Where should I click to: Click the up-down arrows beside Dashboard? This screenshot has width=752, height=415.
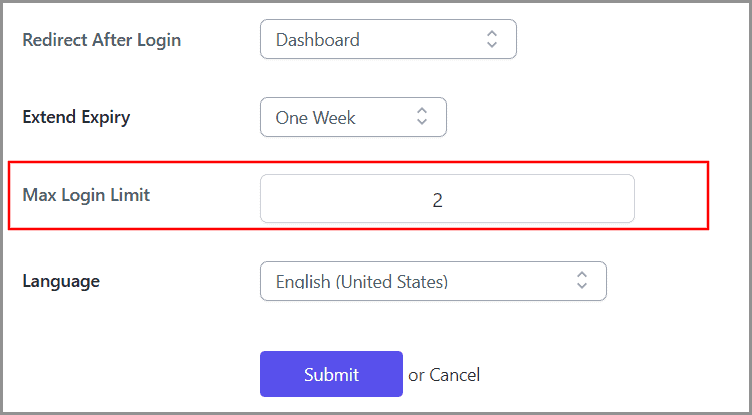click(x=491, y=40)
